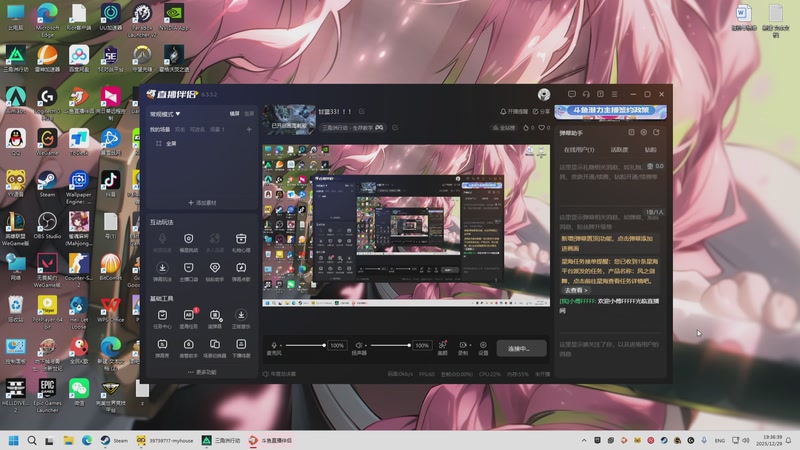Open Steam from the taskbar
Screen dimensions: 800x450
(x=114, y=440)
